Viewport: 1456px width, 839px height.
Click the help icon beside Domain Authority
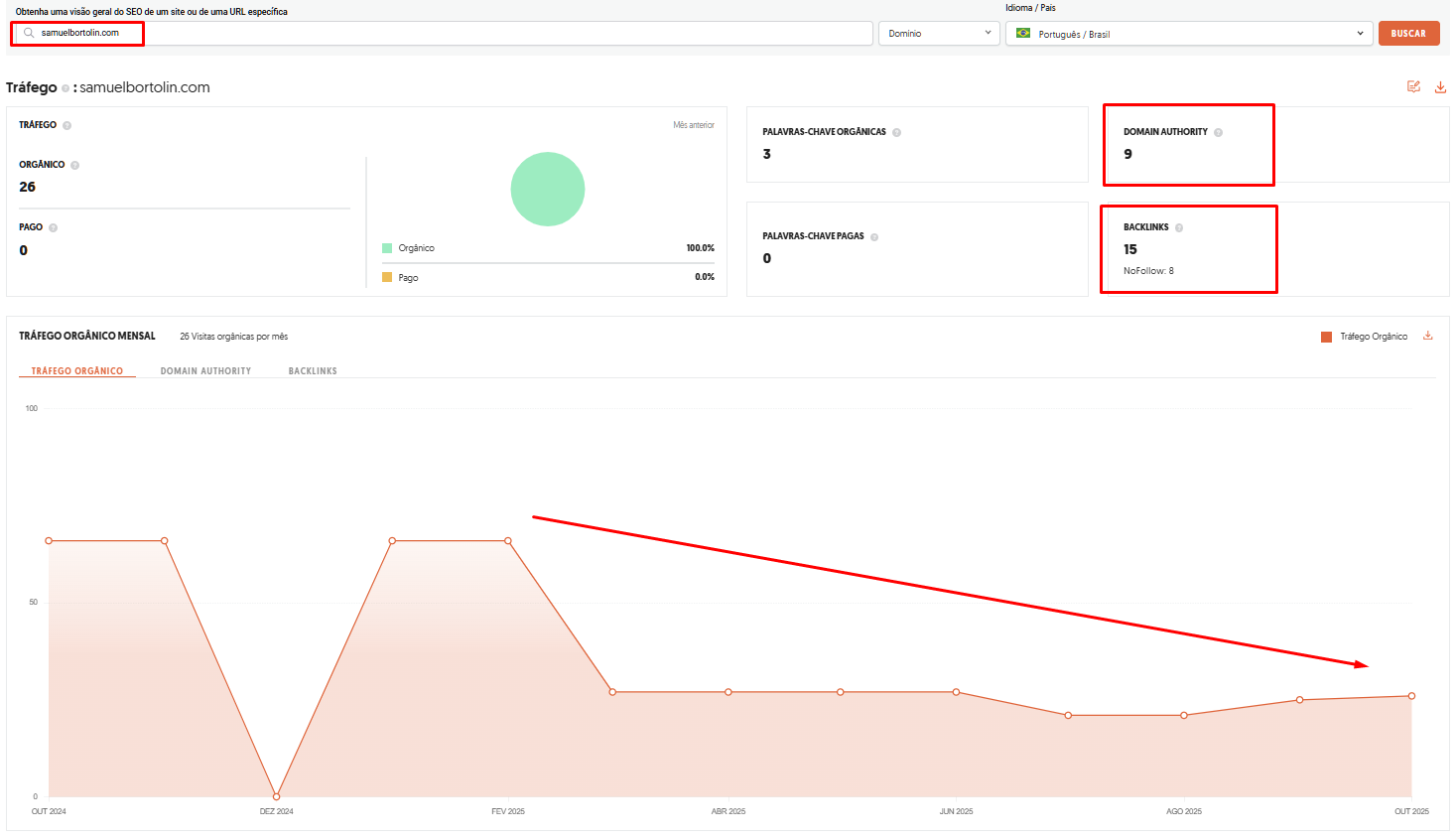[1218, 132]
